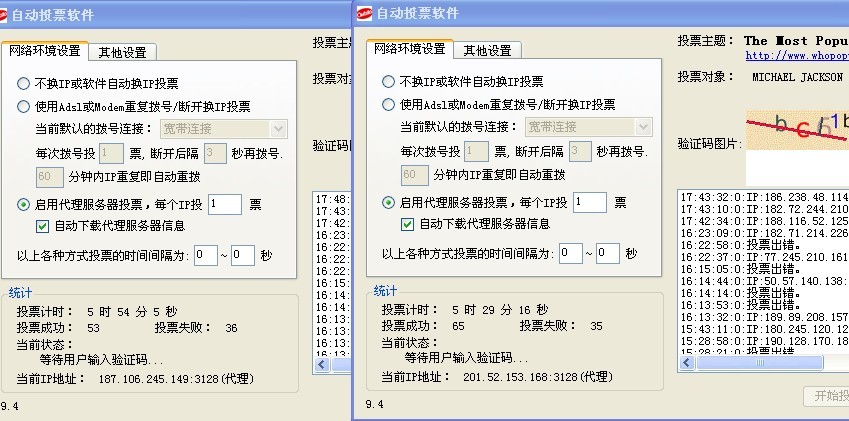Select log entry 17:42:34 IP 188.116.52.125
The width and height of the screenshot is (849, 421).
764,221
